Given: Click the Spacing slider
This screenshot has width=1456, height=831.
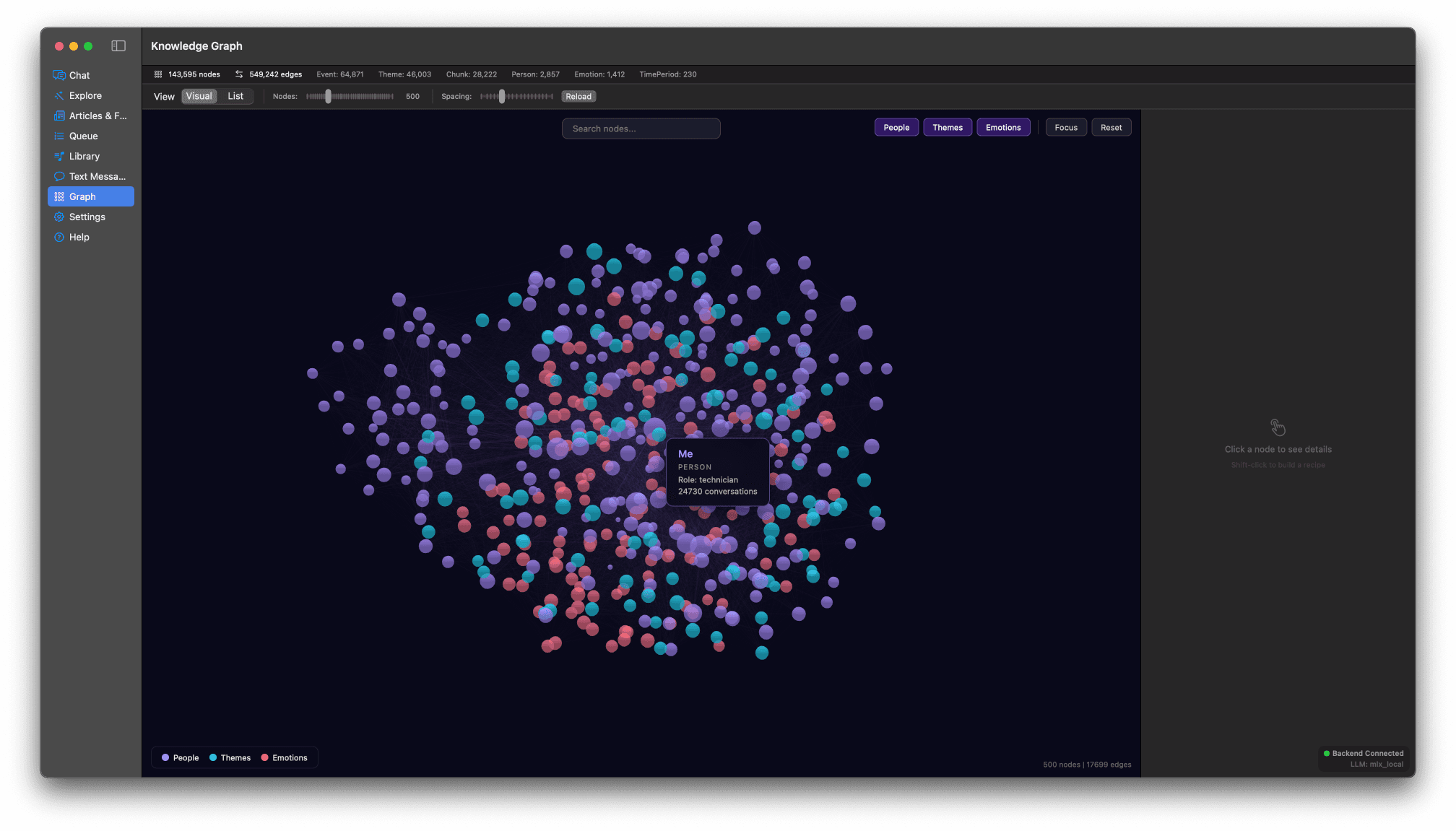Looking at the screenshot, I should [x=516, y=96].
